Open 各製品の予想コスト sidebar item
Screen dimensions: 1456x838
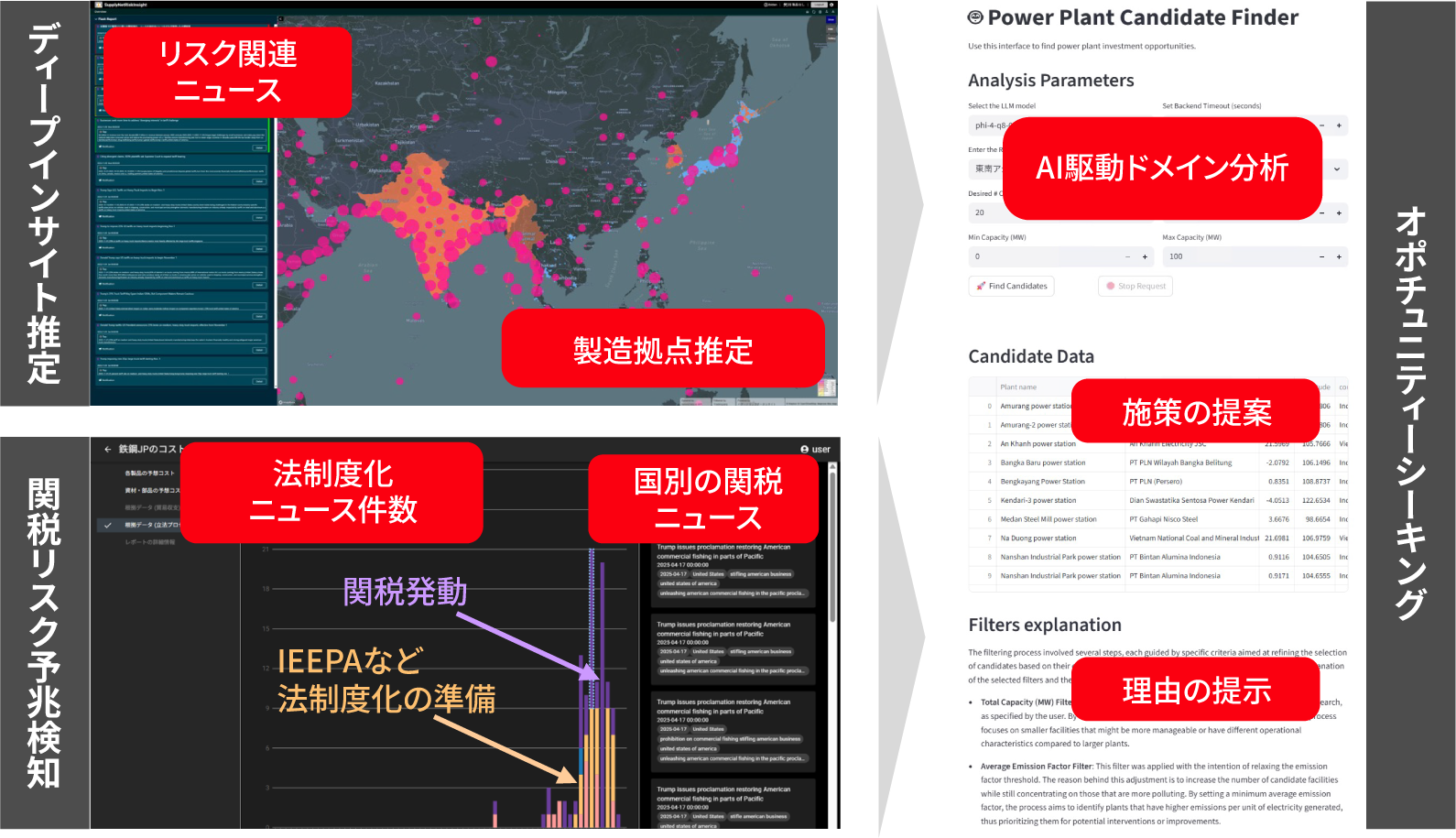point(149,473)
